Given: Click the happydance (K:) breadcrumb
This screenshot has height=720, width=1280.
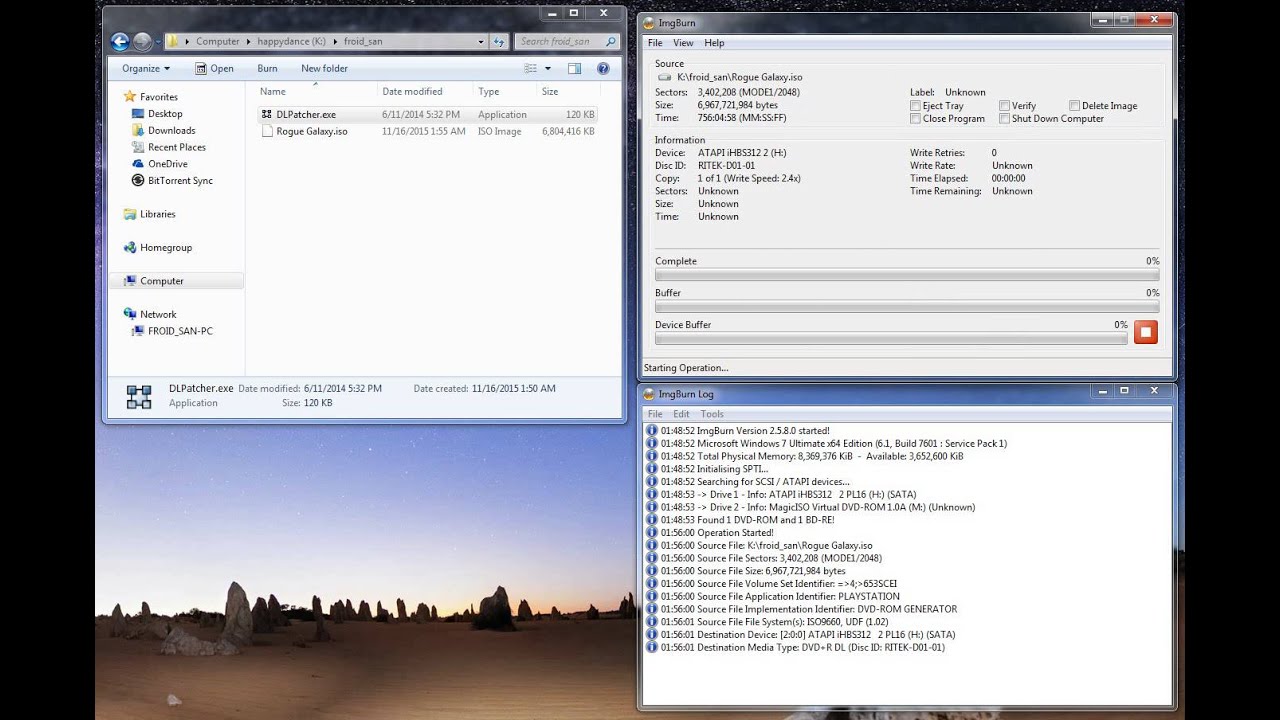Looking at the screenshot, I should point(290,42).
